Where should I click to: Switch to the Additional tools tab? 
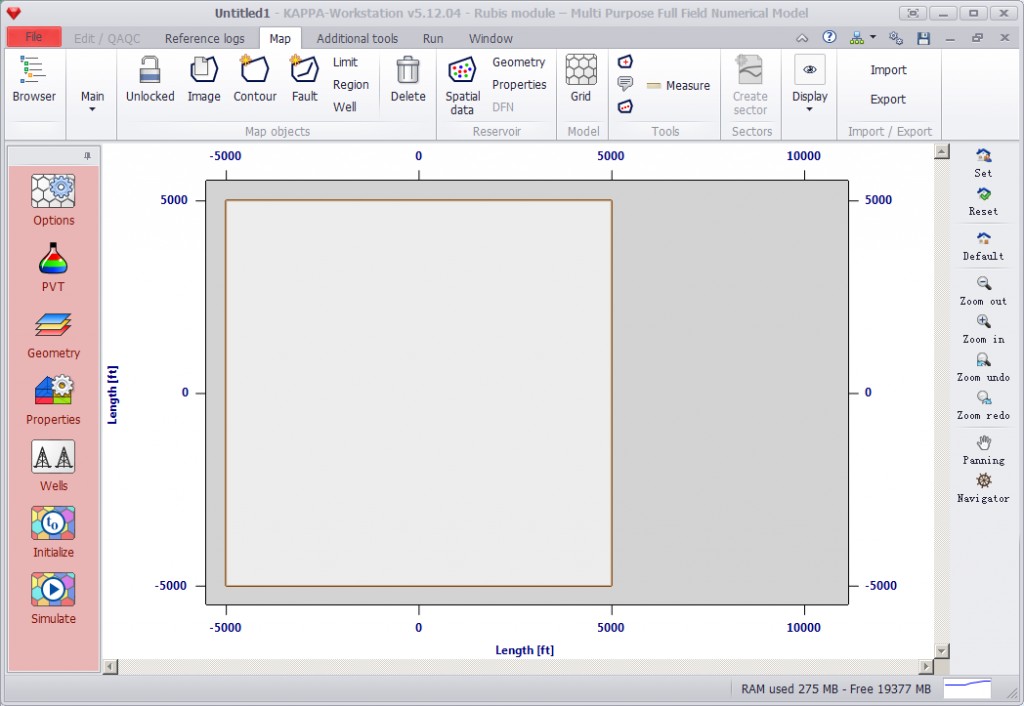(x=357, y=39)
